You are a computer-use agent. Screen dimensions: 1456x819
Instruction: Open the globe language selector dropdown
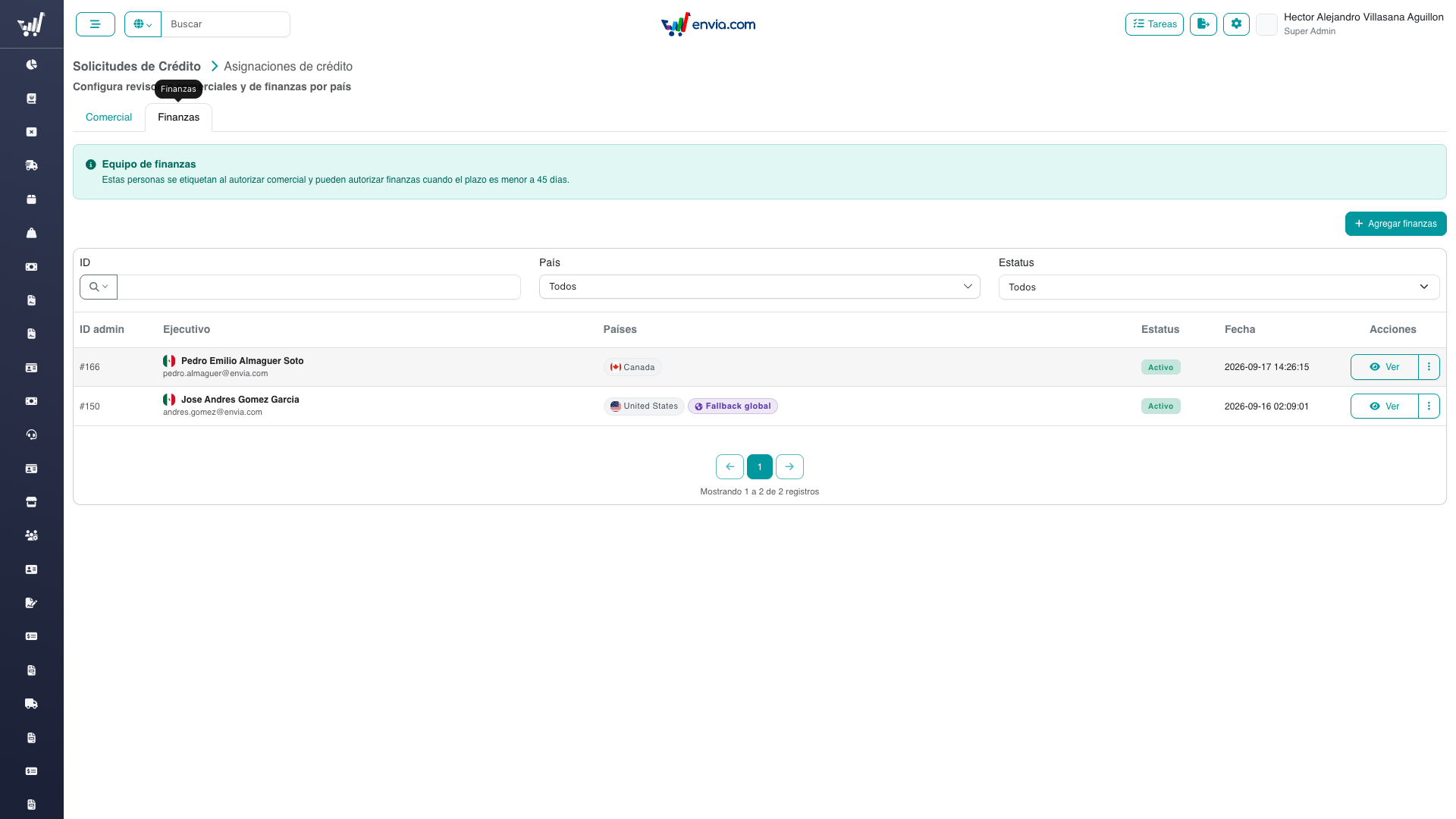pos(143,24)
